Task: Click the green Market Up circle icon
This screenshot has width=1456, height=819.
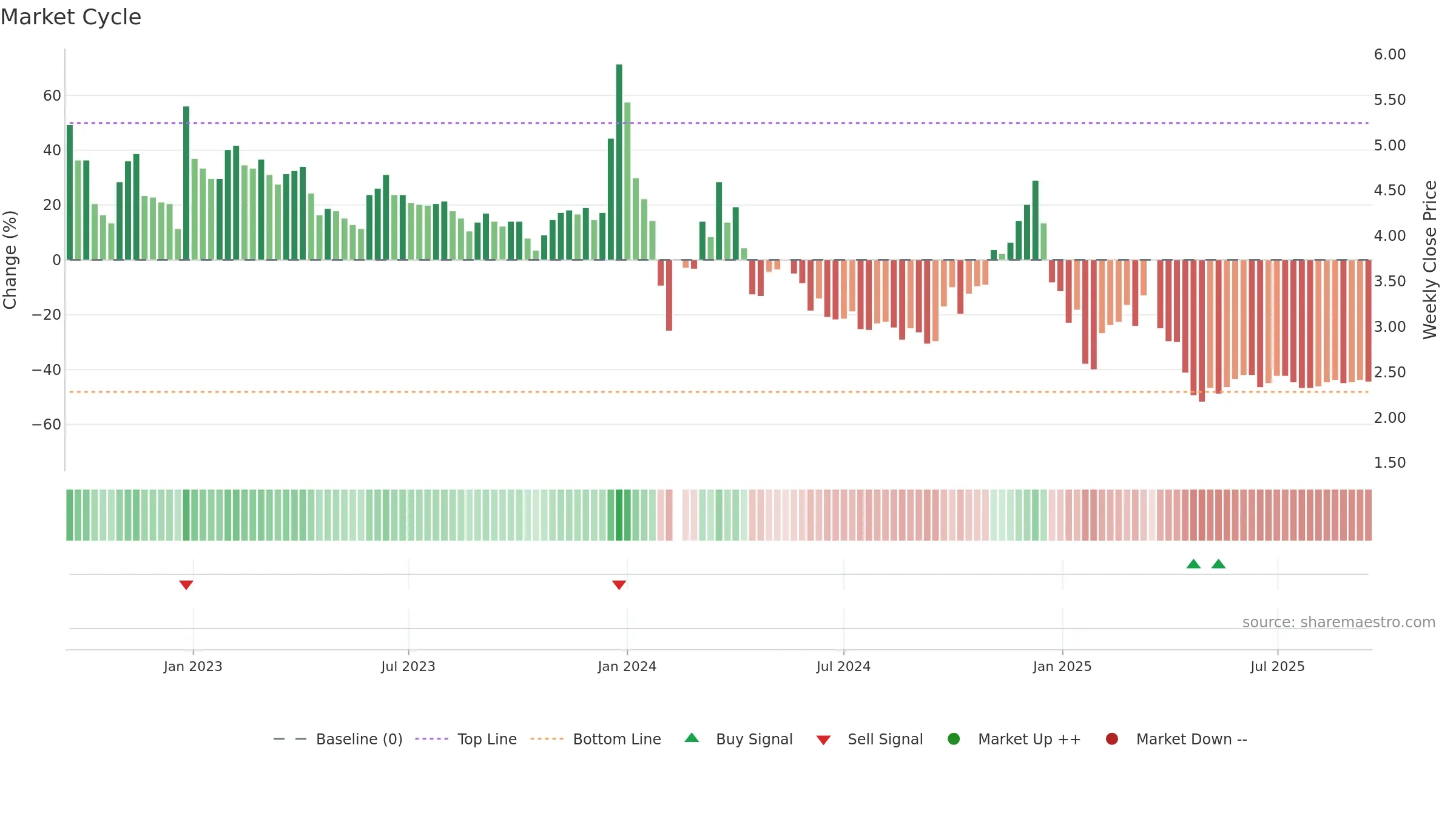Action: click(x=954, y=739)
